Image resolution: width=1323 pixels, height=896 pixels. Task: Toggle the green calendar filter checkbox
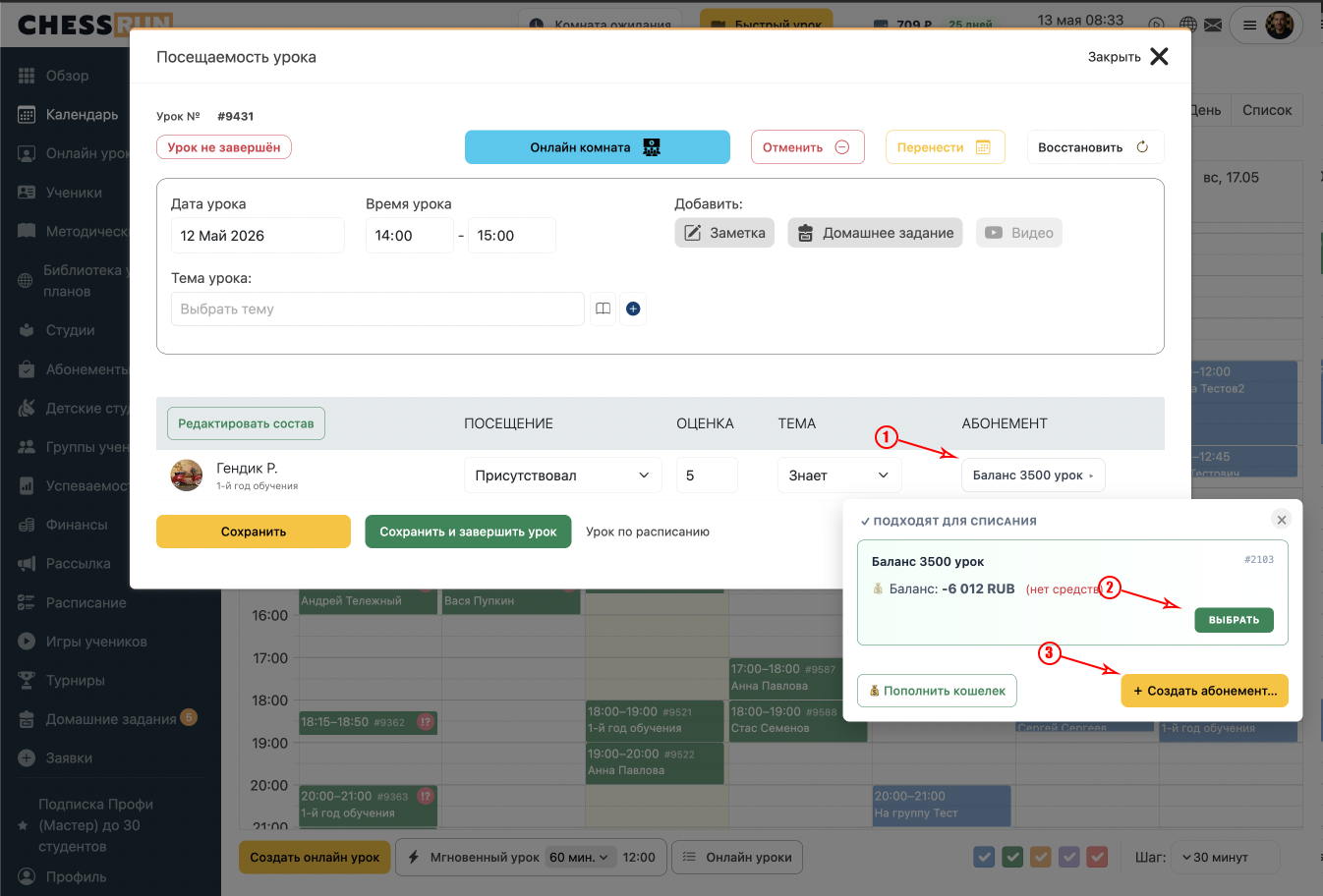(1012, 857)
